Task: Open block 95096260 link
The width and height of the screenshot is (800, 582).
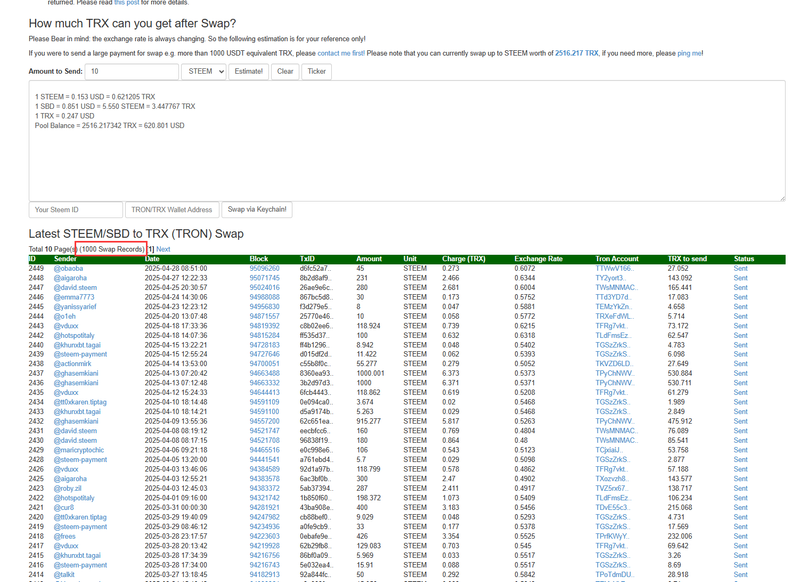Action: pos(264,268)
